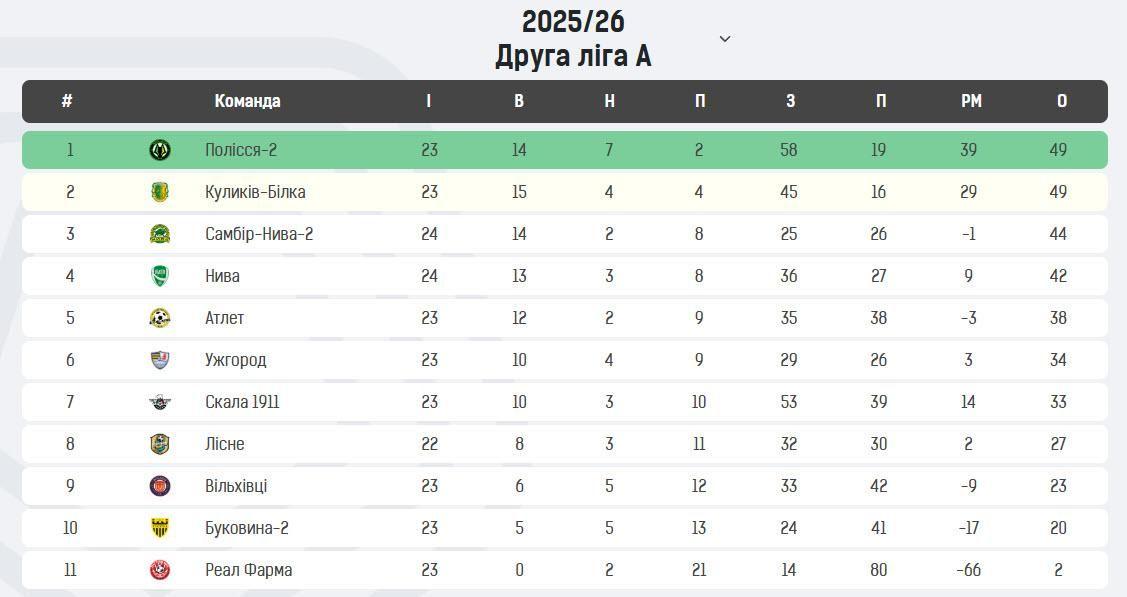Open the Куликів-Білка team link

255,192
